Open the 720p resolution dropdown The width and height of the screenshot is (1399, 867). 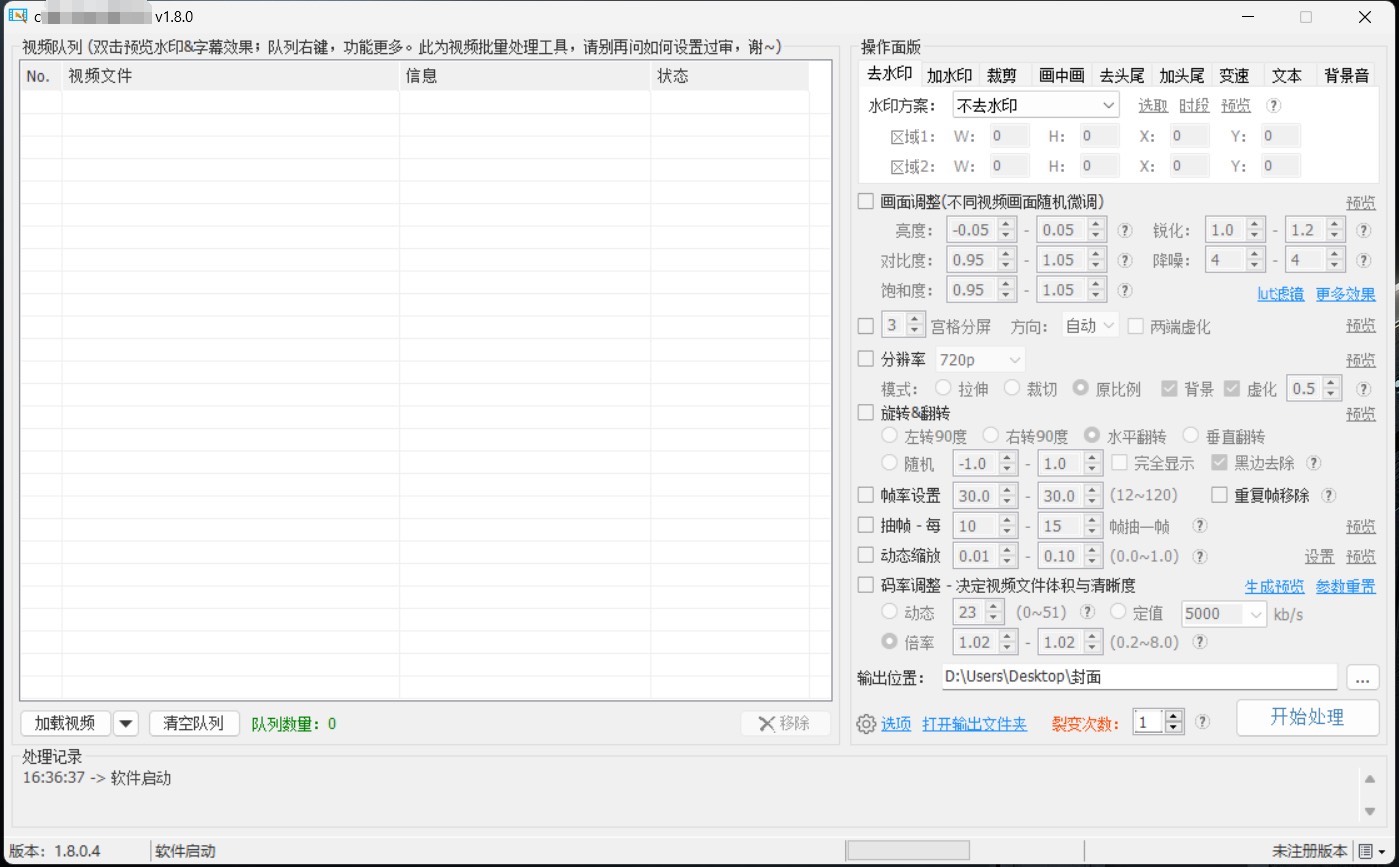(x=980, y=359)
